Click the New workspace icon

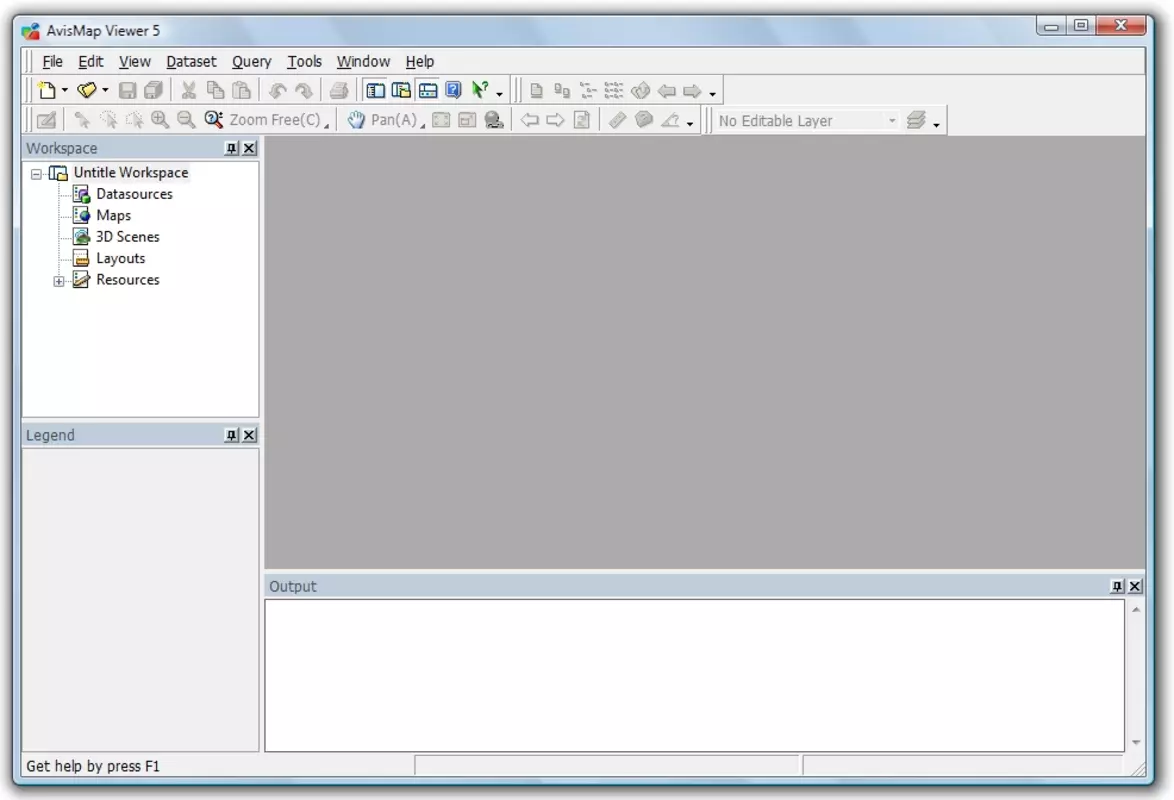click(x=47, y=91)
